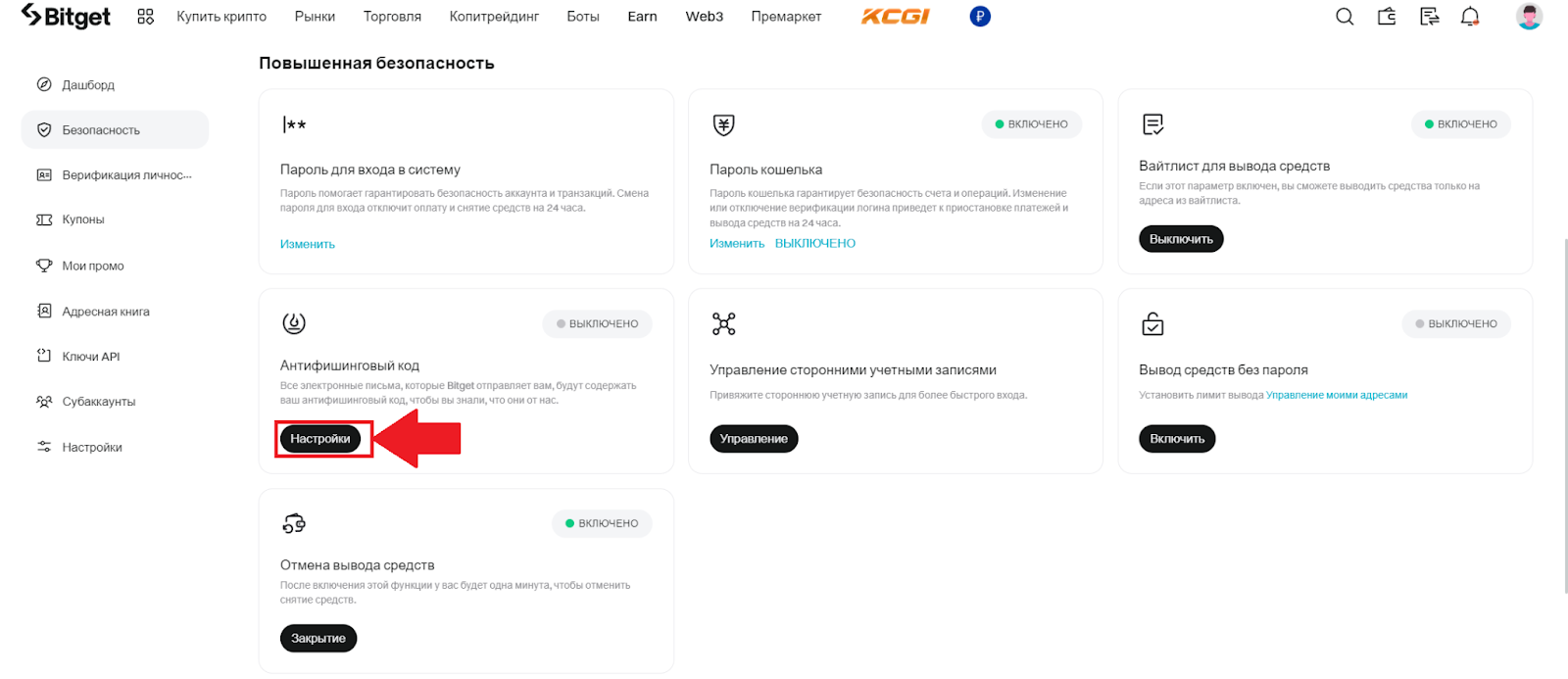1568x679 pixels.
Task: Click Изменить link under login password
Action: (308, 244)
